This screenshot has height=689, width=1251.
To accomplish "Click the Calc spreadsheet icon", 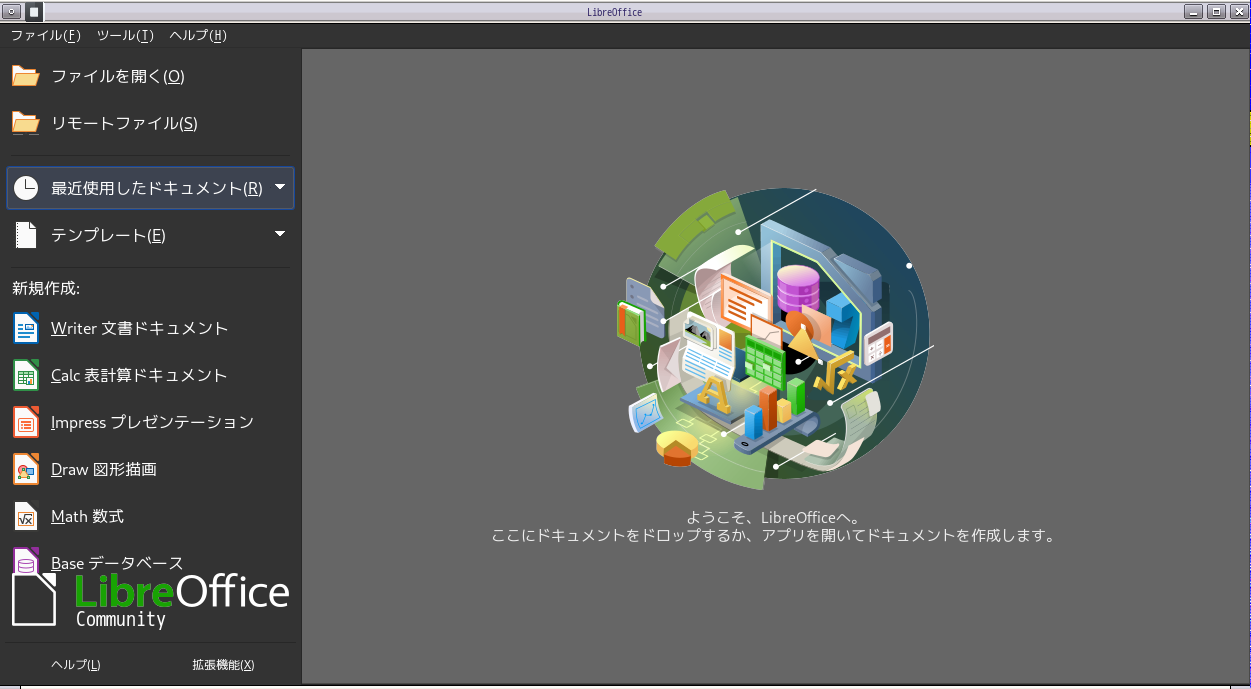I will pyautogui.click(x=25, y=375).
